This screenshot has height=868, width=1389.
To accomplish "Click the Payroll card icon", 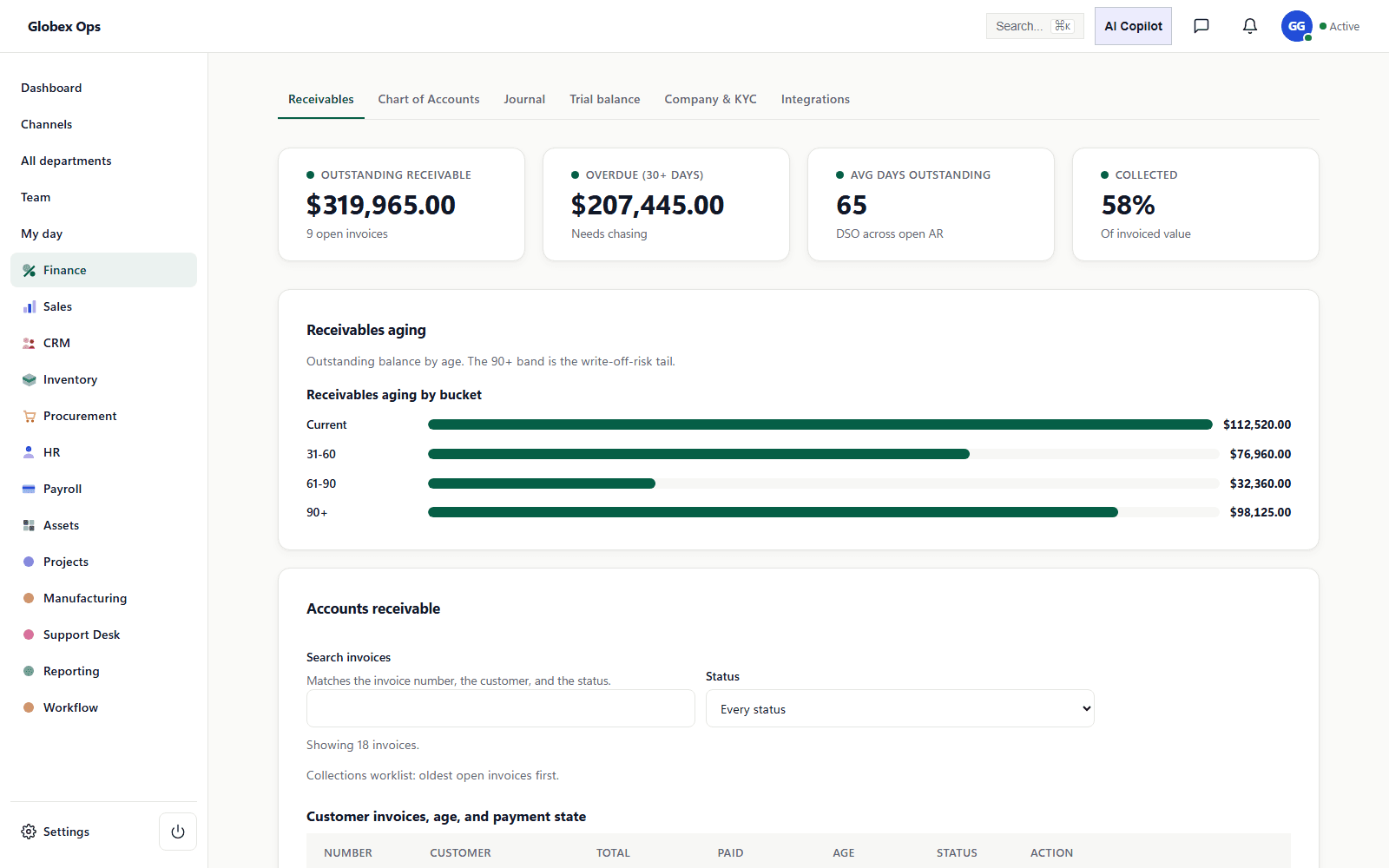I will 29,489.
